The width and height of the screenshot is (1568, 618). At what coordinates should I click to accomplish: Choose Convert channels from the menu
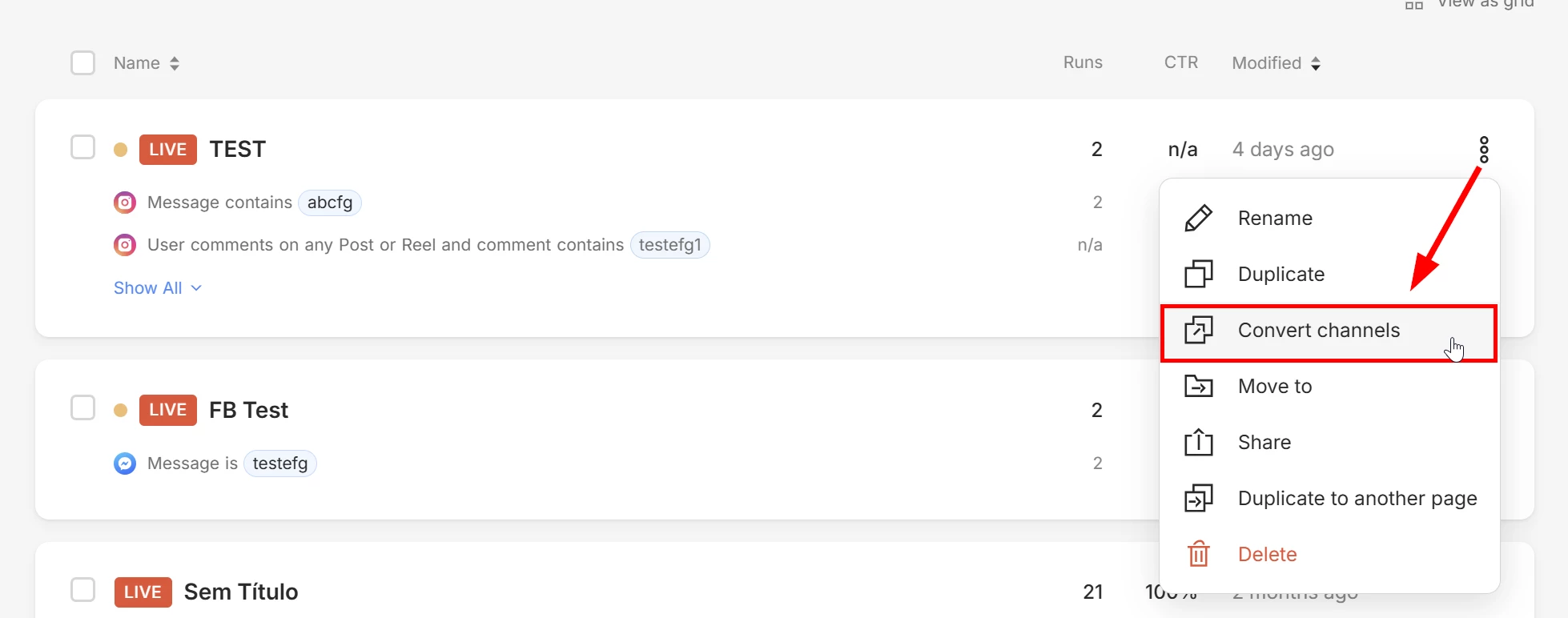[1318, 331]
